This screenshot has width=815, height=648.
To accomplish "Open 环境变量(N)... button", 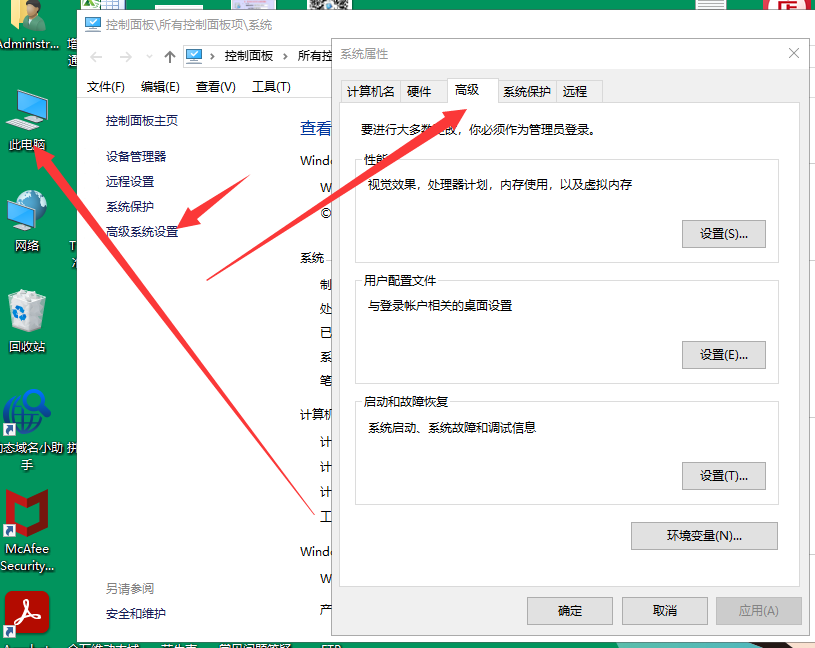I will click(x=704, y=536).
